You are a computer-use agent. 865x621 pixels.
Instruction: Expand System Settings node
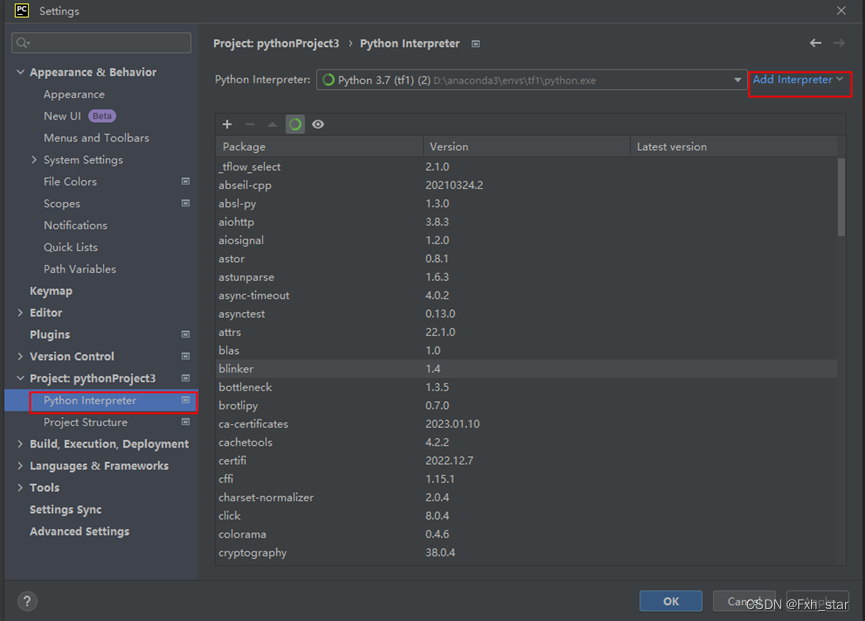point(34,159)
